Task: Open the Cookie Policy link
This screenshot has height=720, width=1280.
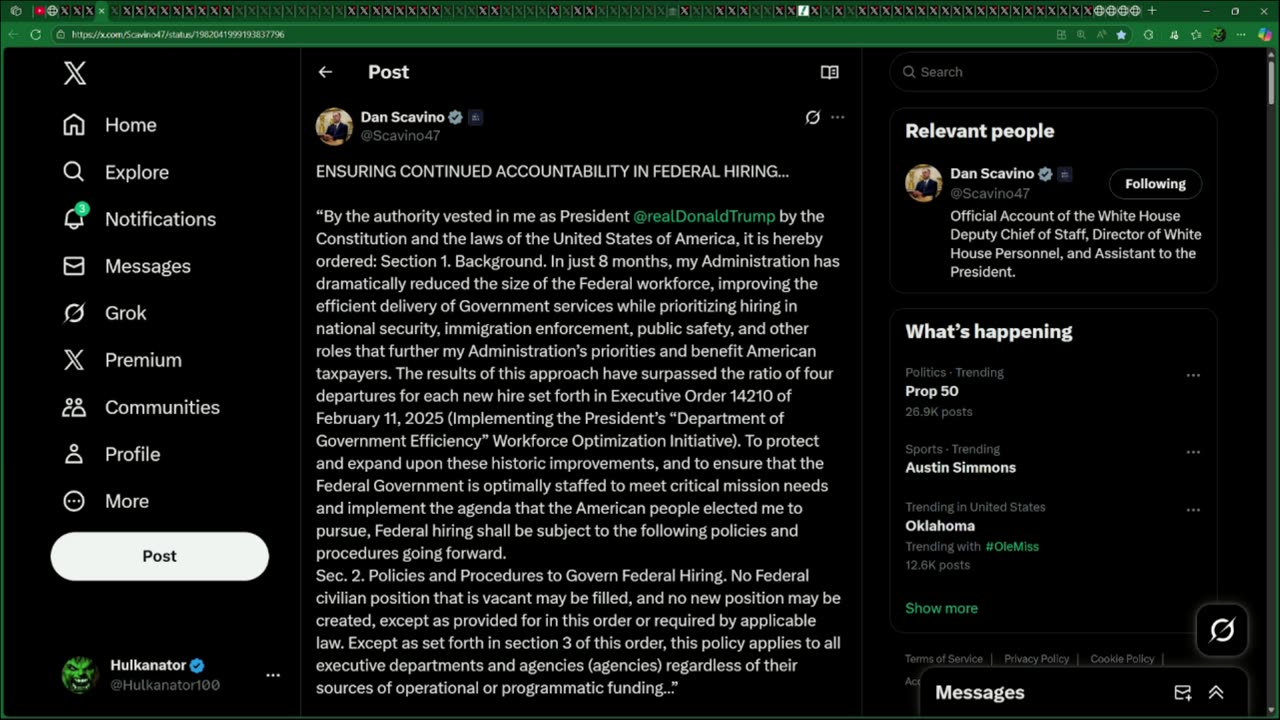Action: [1122, 659]
